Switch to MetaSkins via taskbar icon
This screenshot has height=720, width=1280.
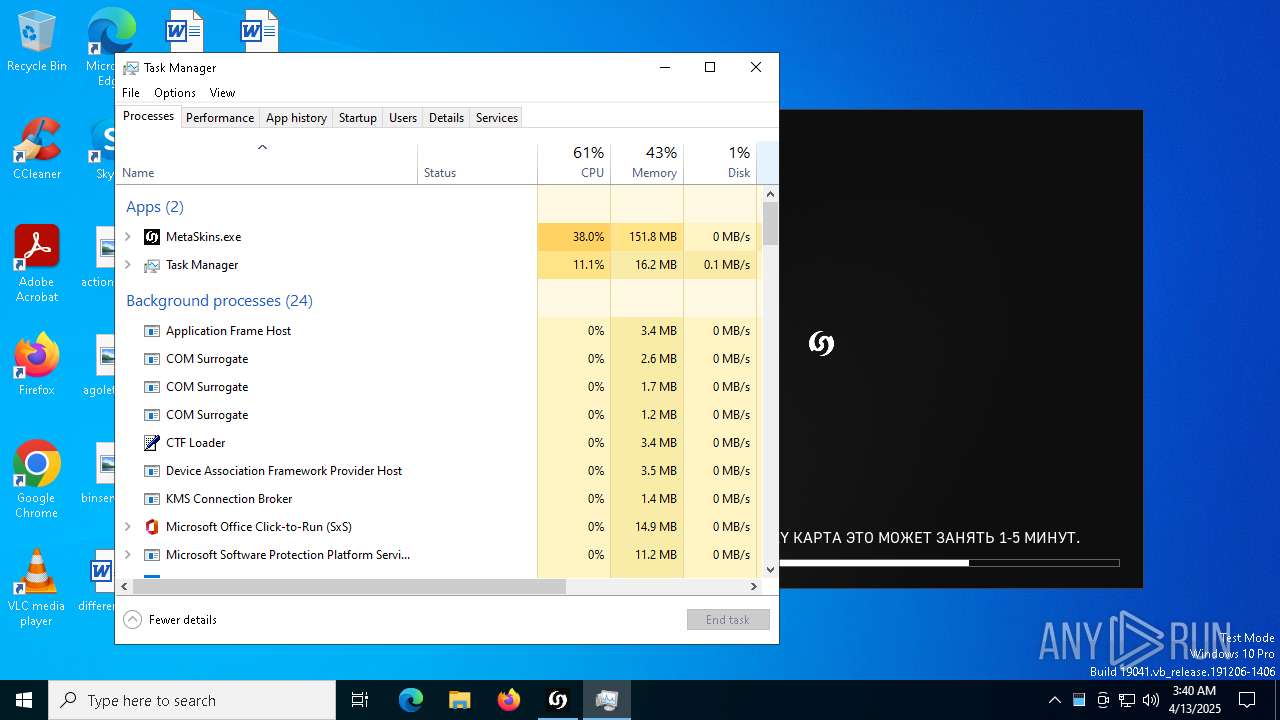(557, 700)
